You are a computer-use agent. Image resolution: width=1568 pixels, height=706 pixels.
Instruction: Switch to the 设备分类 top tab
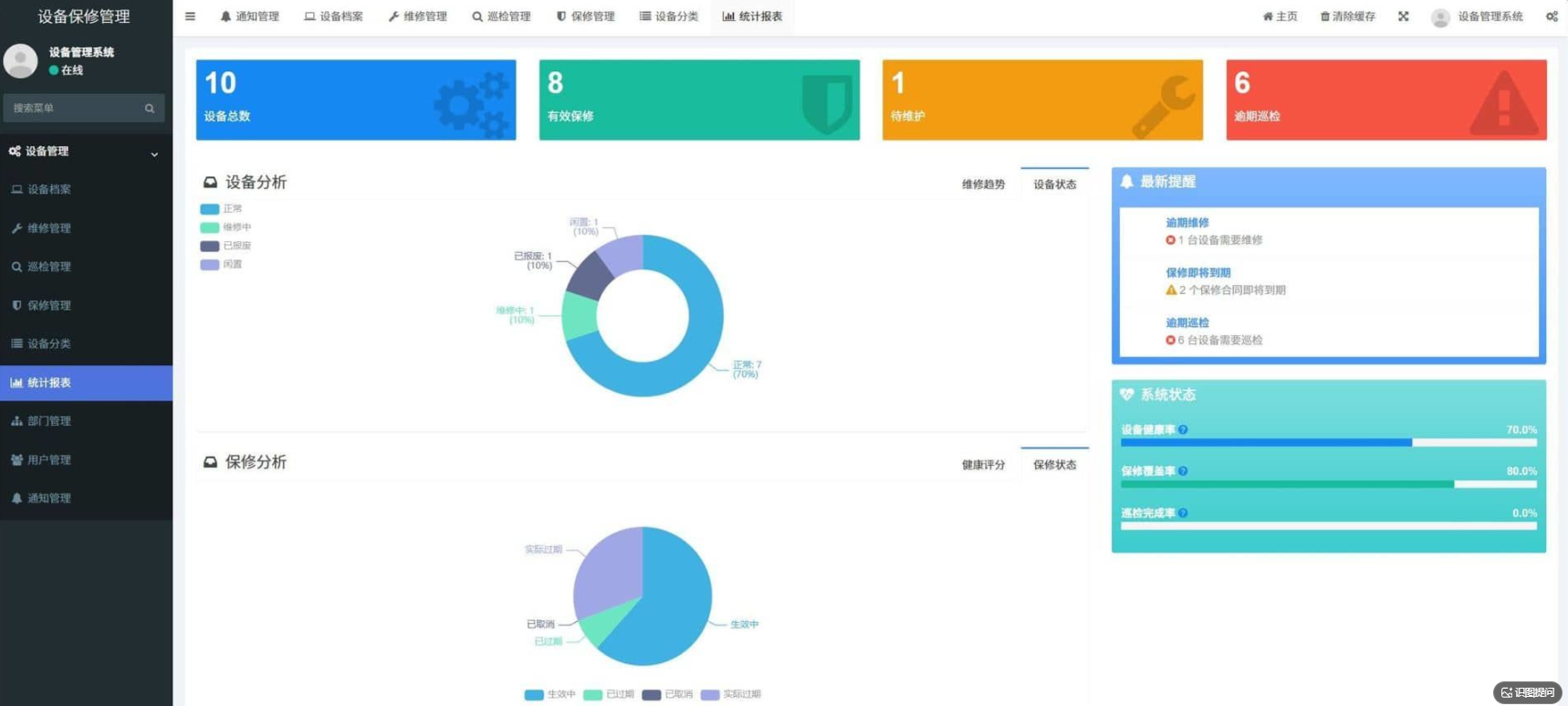click(x=669, y=16)
